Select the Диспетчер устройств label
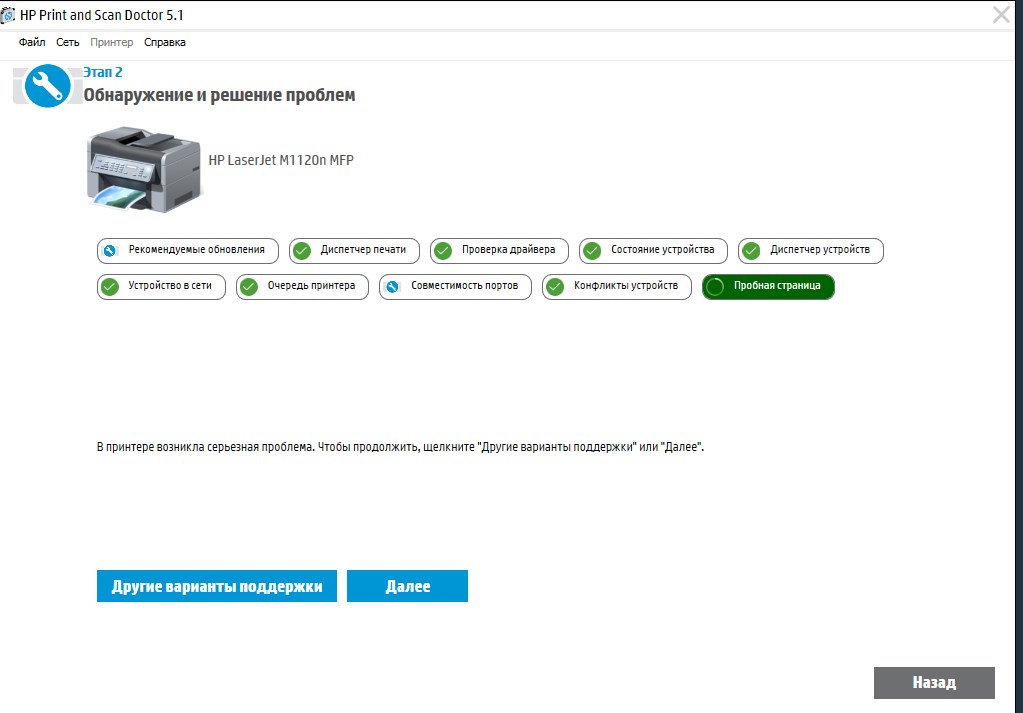The width and height of the screenshot is (1023, 713). 819,249
